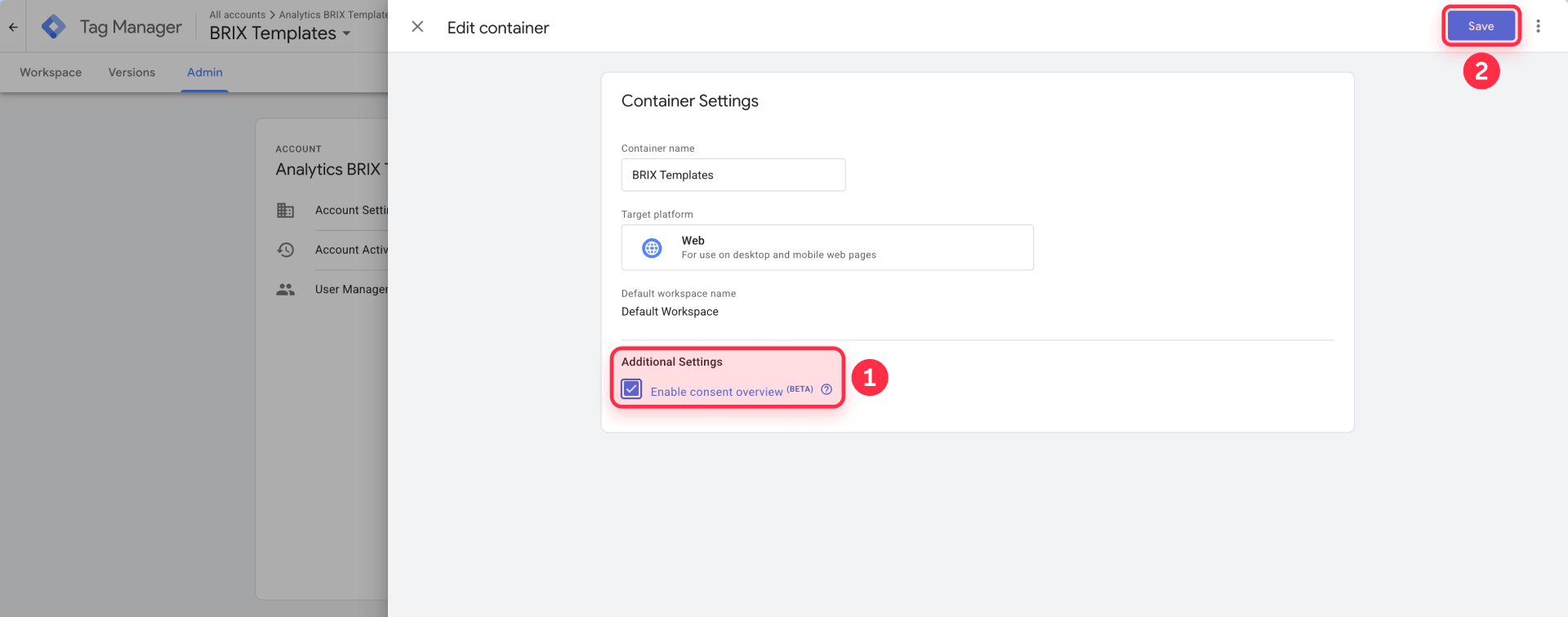The height and width of the screenshot is (617, 1568).
Task: Close the Edit container panel
Action: click(417, 27)
